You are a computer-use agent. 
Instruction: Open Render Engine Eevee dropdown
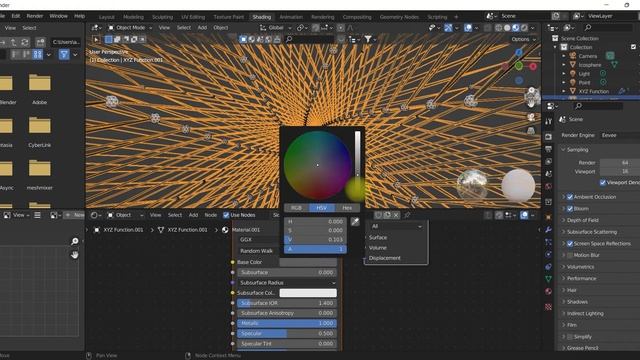point(620,135)
